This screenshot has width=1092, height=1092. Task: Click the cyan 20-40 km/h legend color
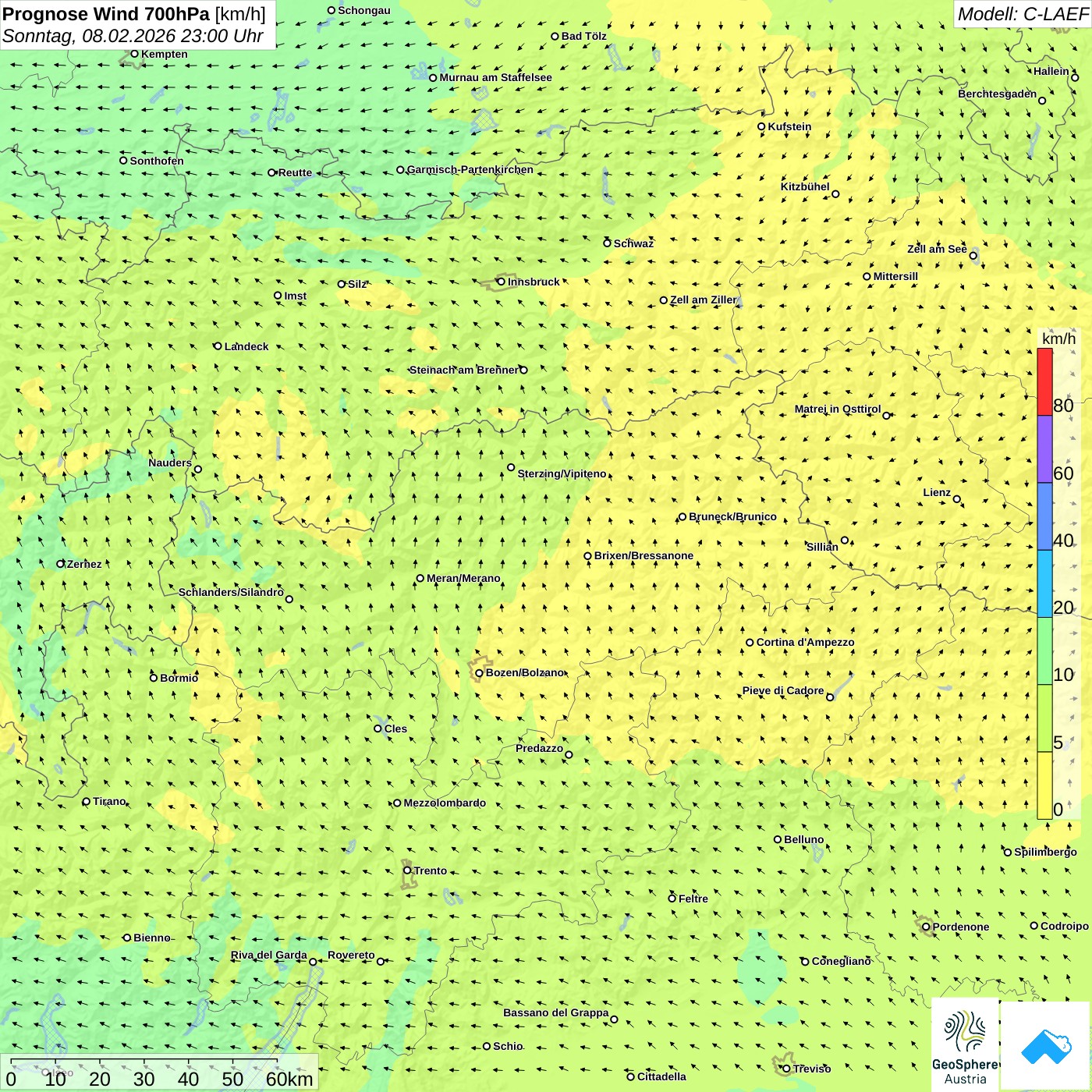tap(1044, 584)
